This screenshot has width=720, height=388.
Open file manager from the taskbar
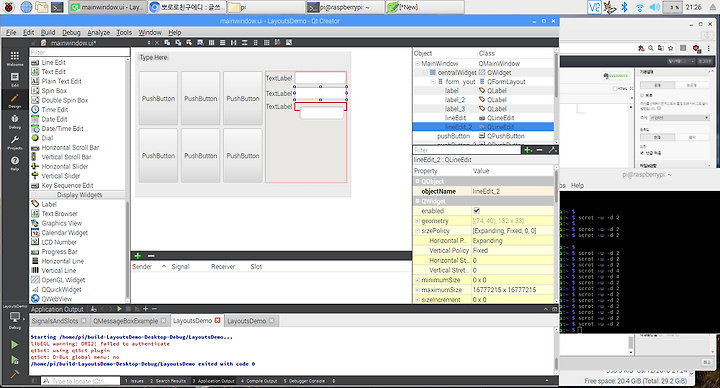42,7
